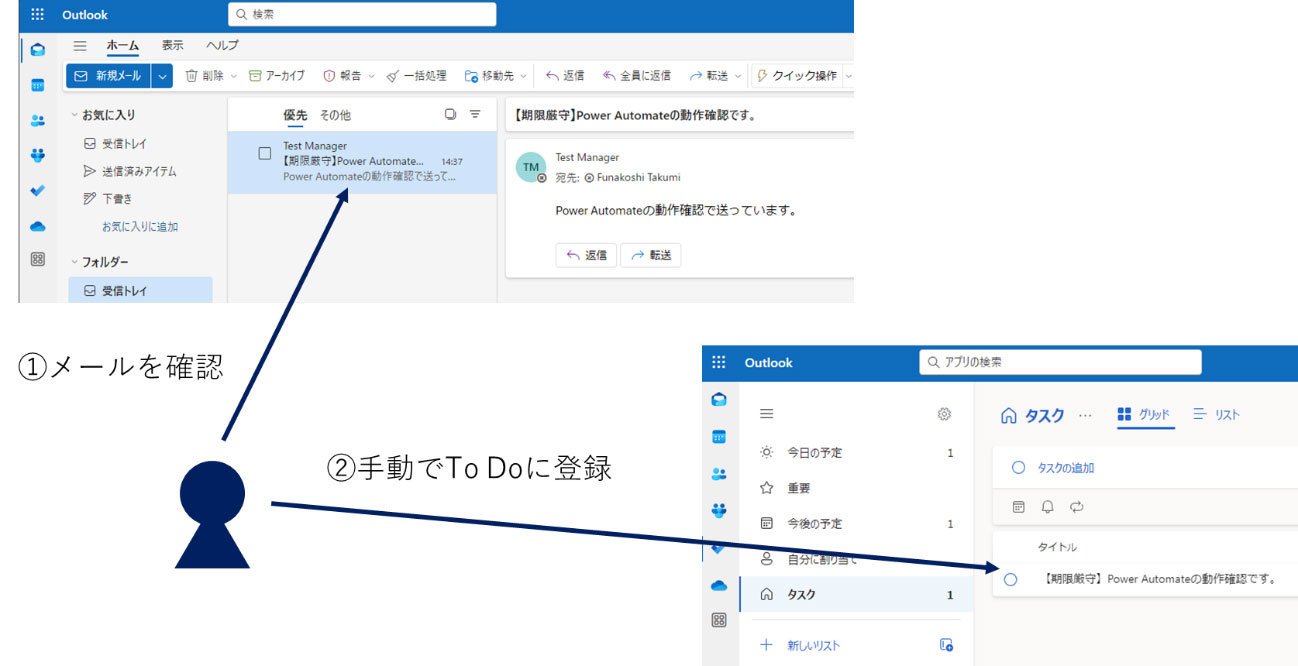Click the 転送 button in the reading pane
1298x666 pixels.
tap(650, 255)
